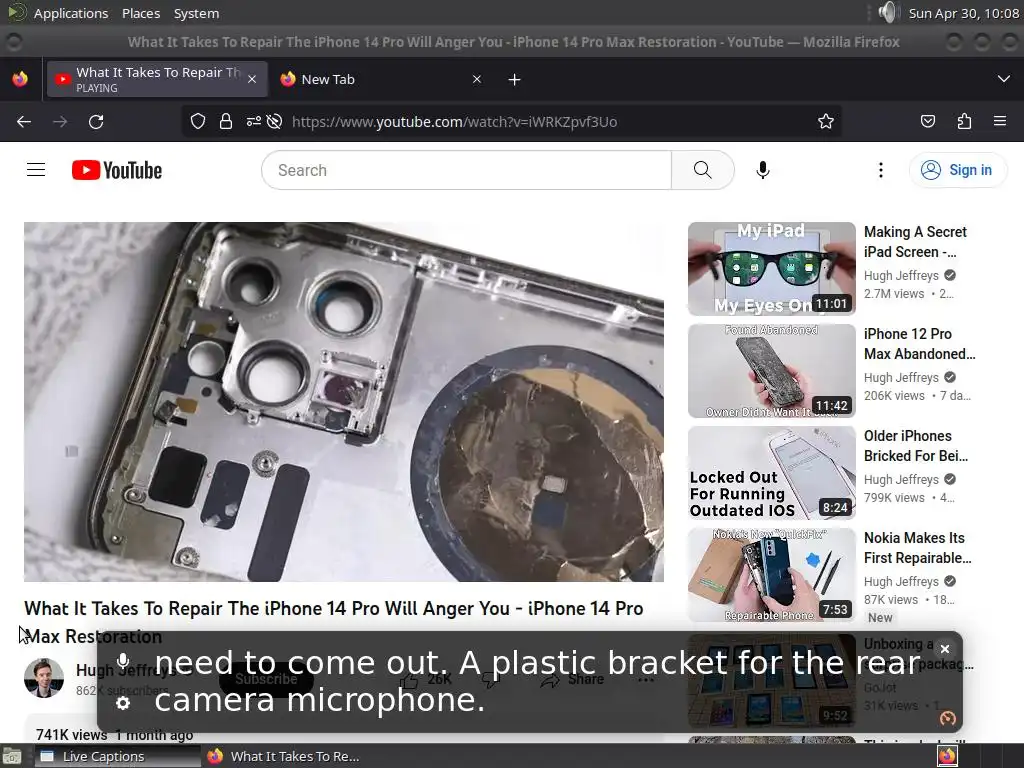Viewport: 1024px width, 768px height.
Task: Open the Making A Secret iPad Screen title
Action: point(915,242)
